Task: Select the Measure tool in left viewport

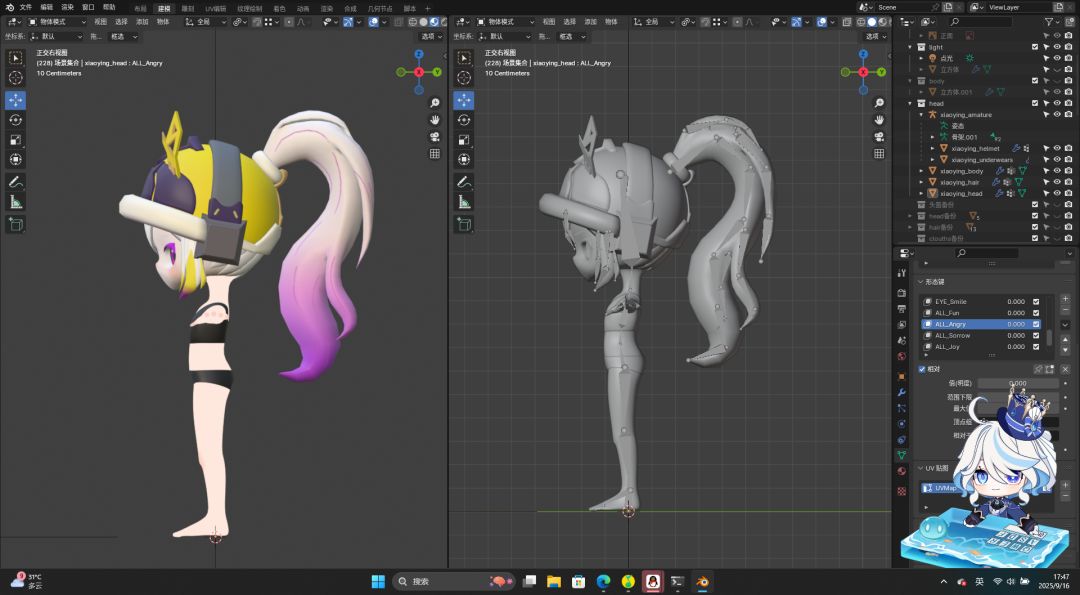Action: 15,202
